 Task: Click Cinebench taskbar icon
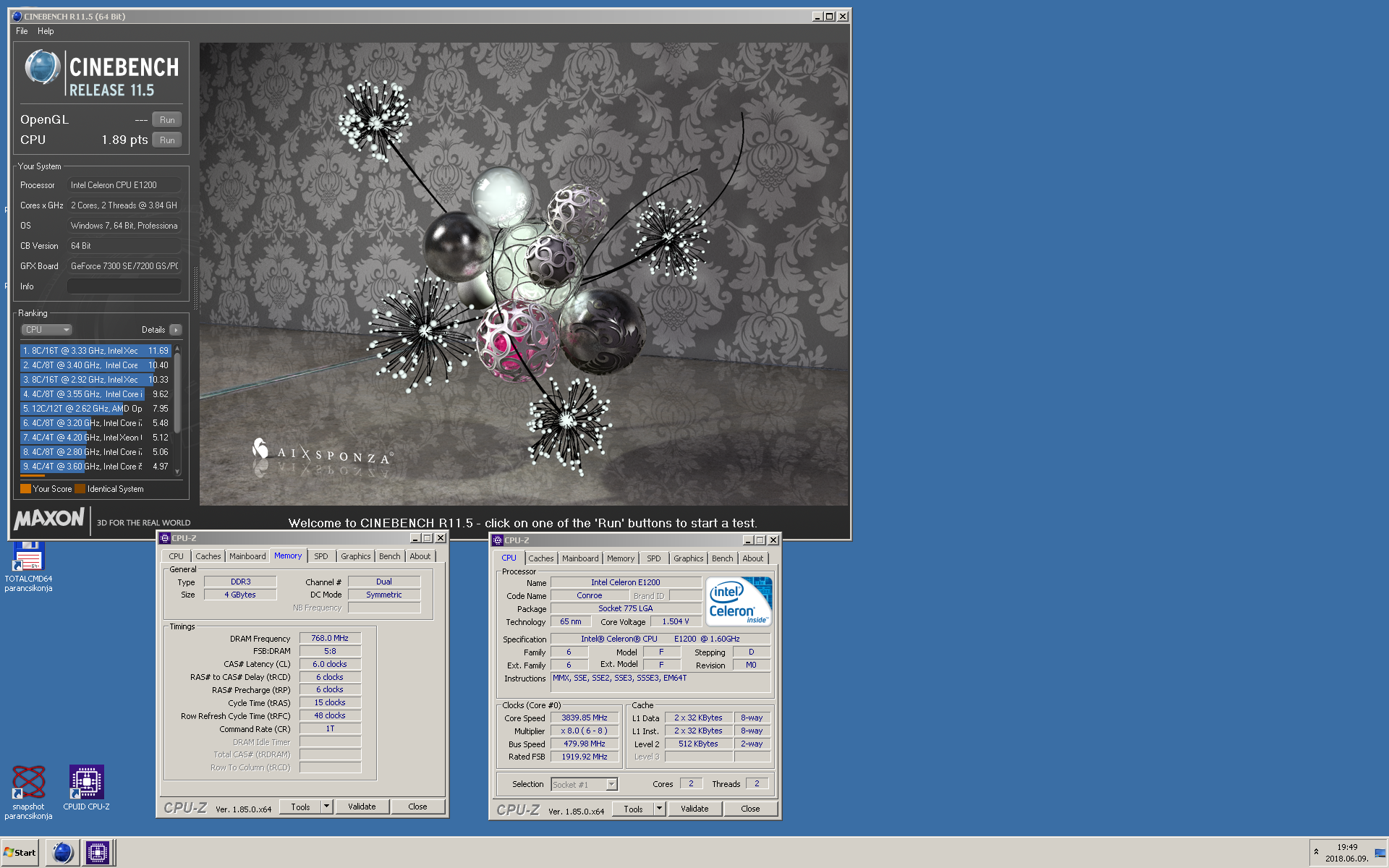pos(63,853)
